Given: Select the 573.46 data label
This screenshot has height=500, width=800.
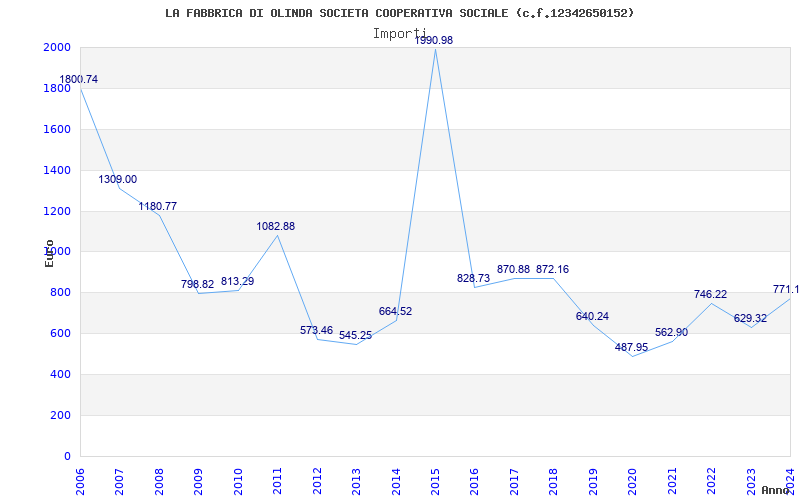Looking at the screenshot, I should (316, 331).
